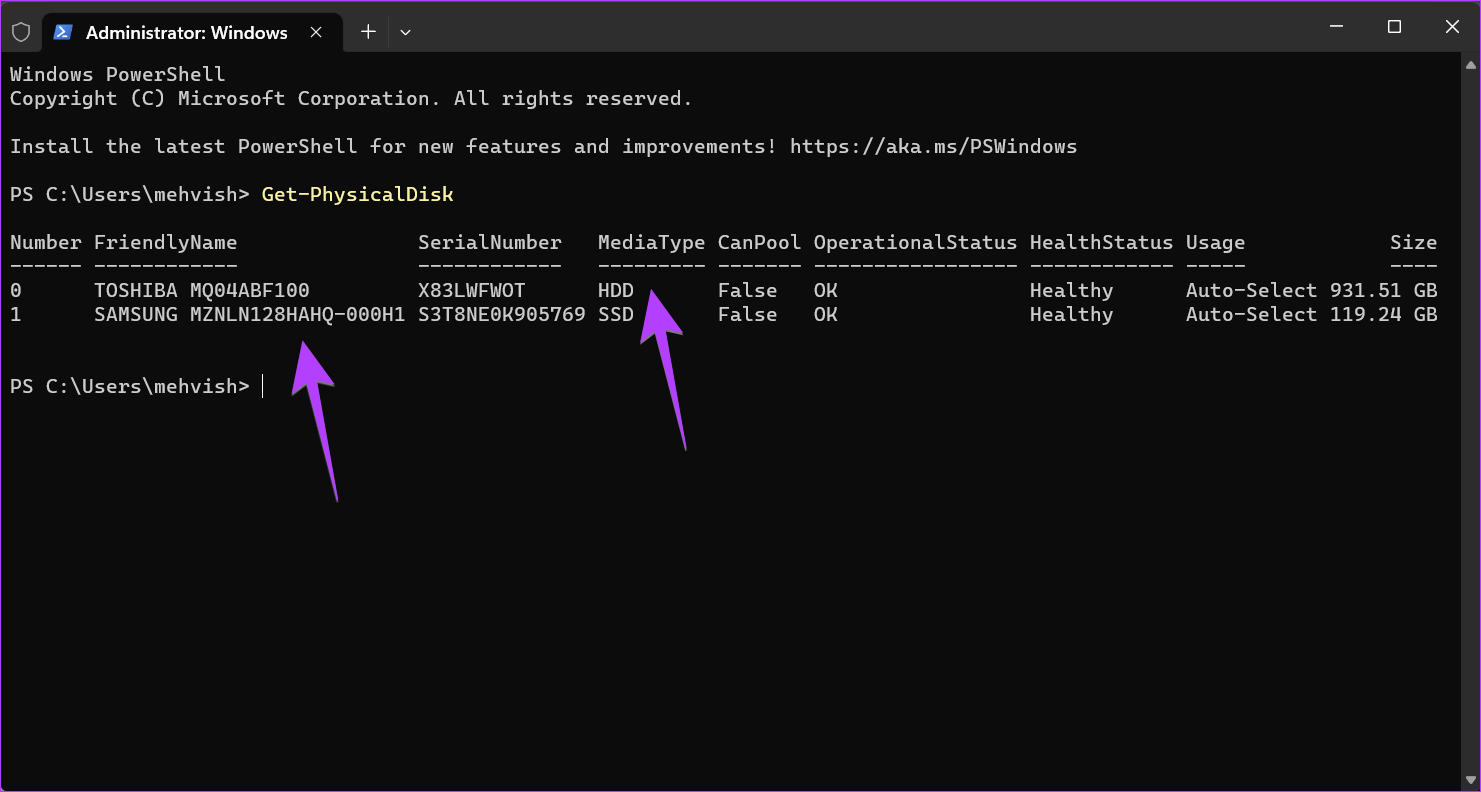Click the 931.51 GB size value
Screen dimensions: 1481x792
(1383, 291)
